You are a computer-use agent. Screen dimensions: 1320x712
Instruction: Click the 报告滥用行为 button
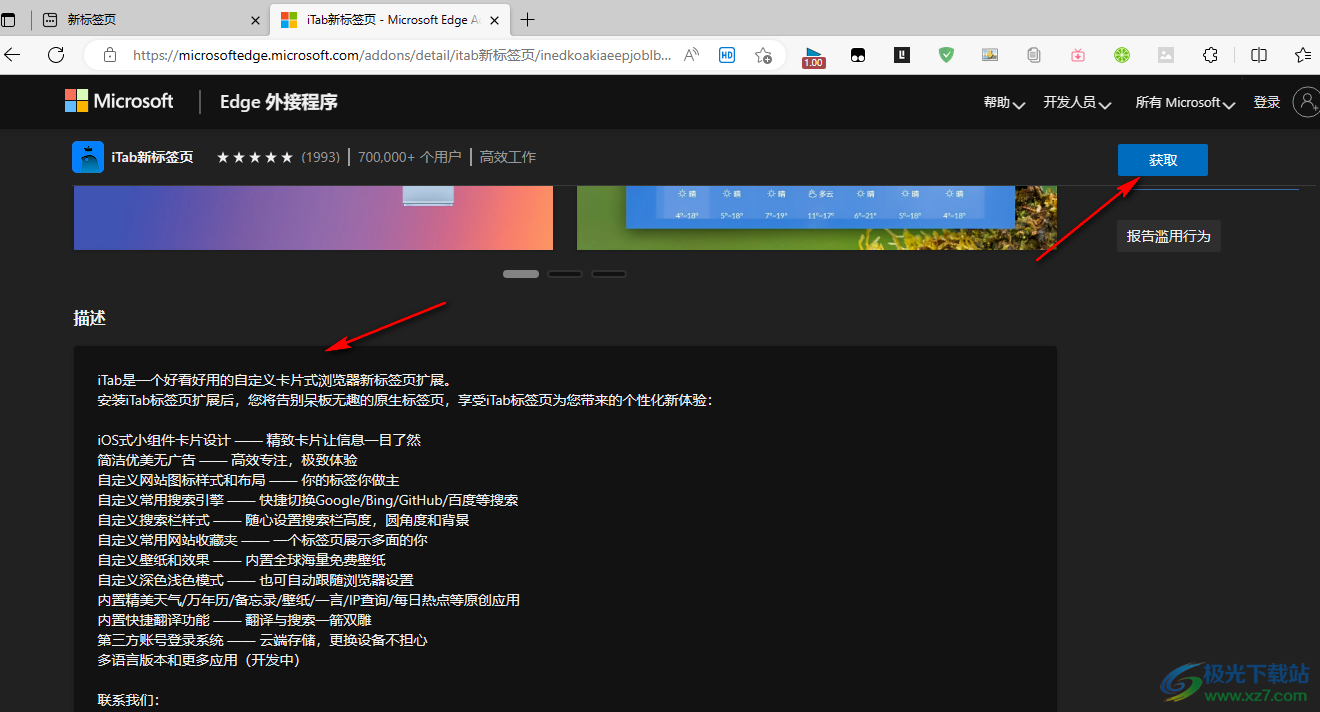pos(1168,236)
